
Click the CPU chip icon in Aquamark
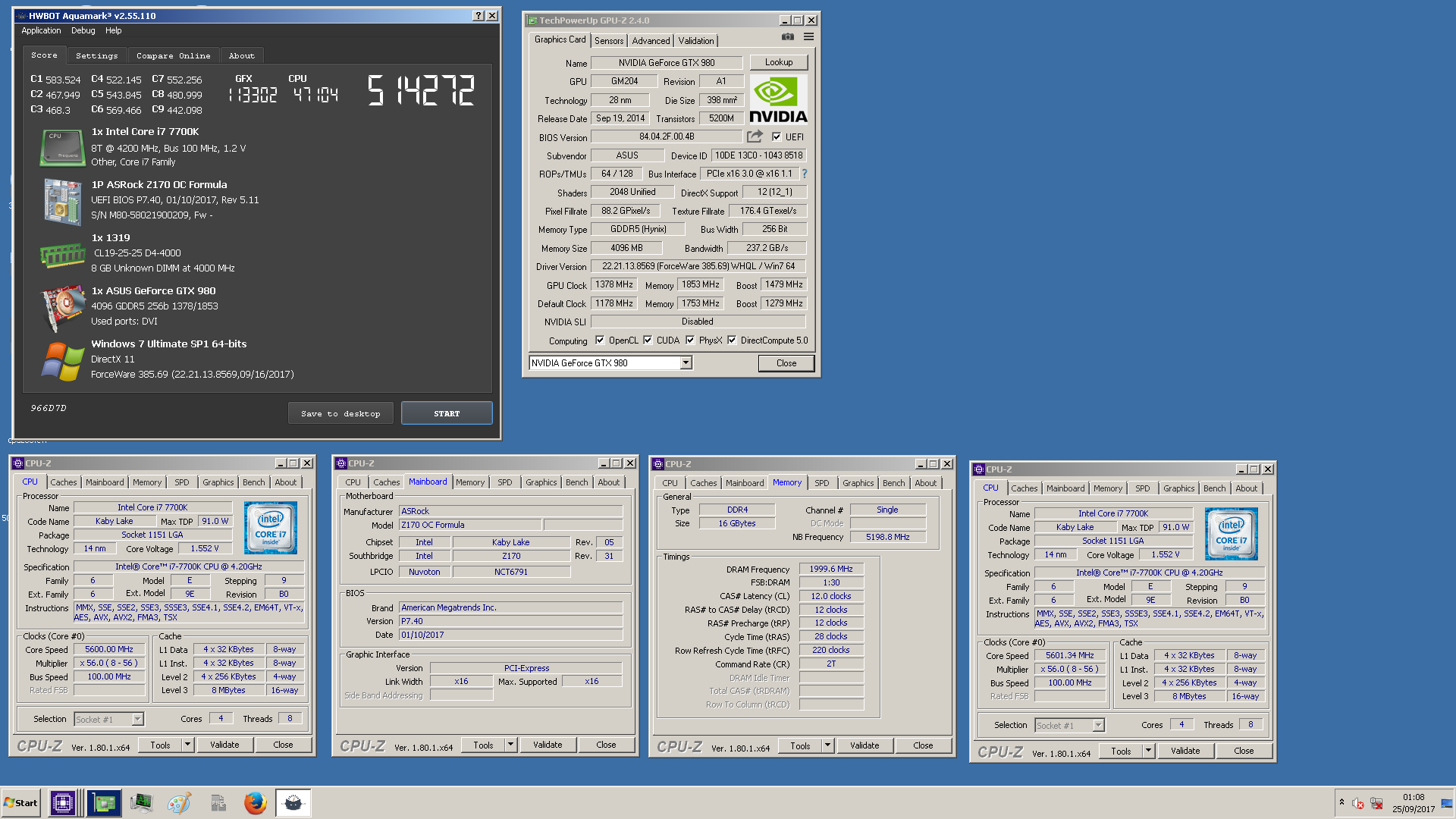62,147
